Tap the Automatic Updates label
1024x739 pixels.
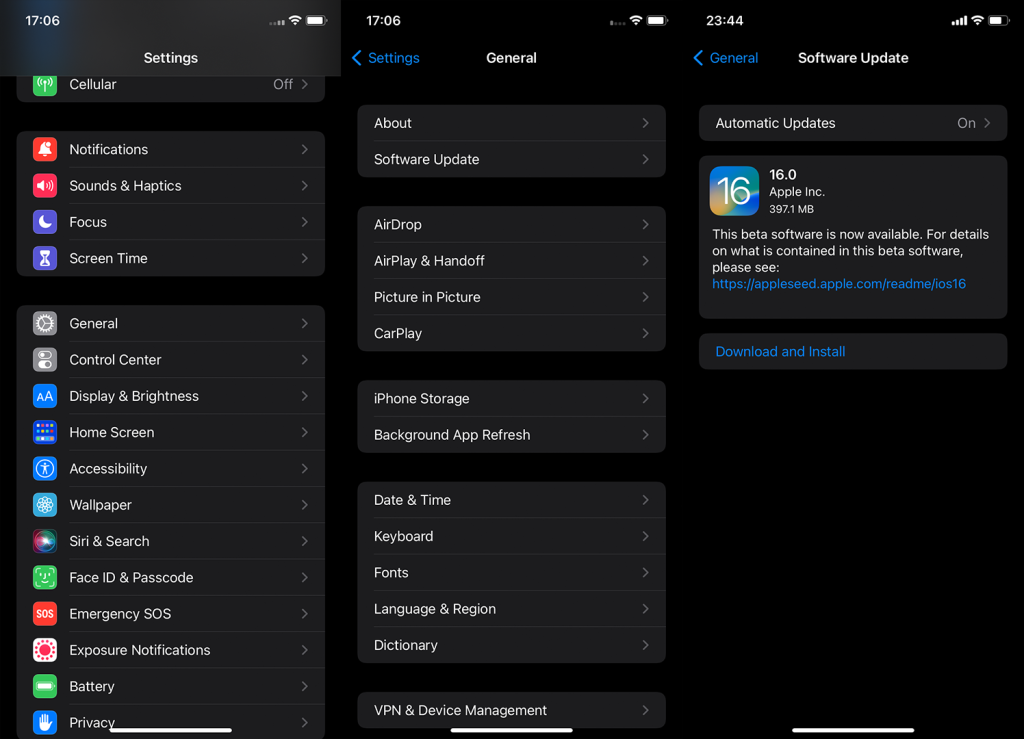pyautogui.click(x=775, y=123)
